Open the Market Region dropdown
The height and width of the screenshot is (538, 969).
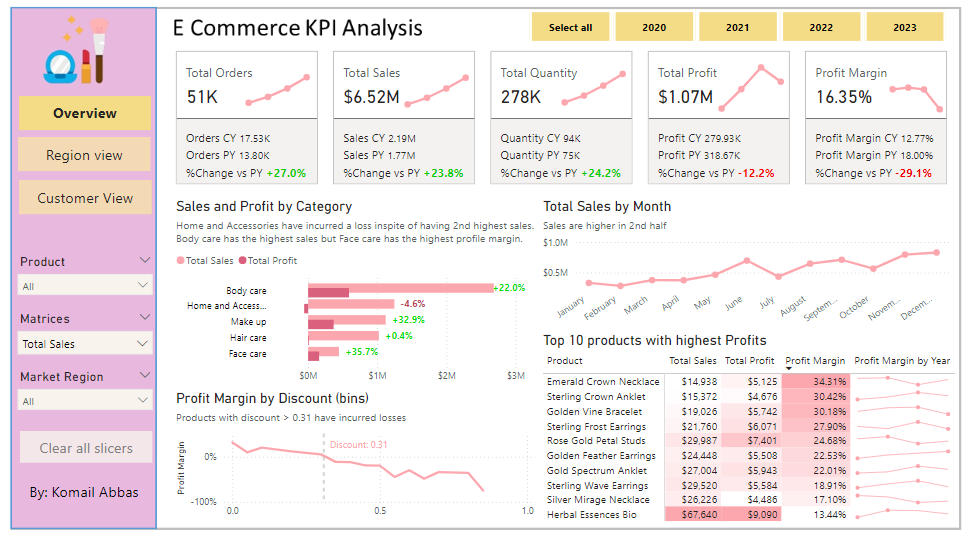(85, 401)
